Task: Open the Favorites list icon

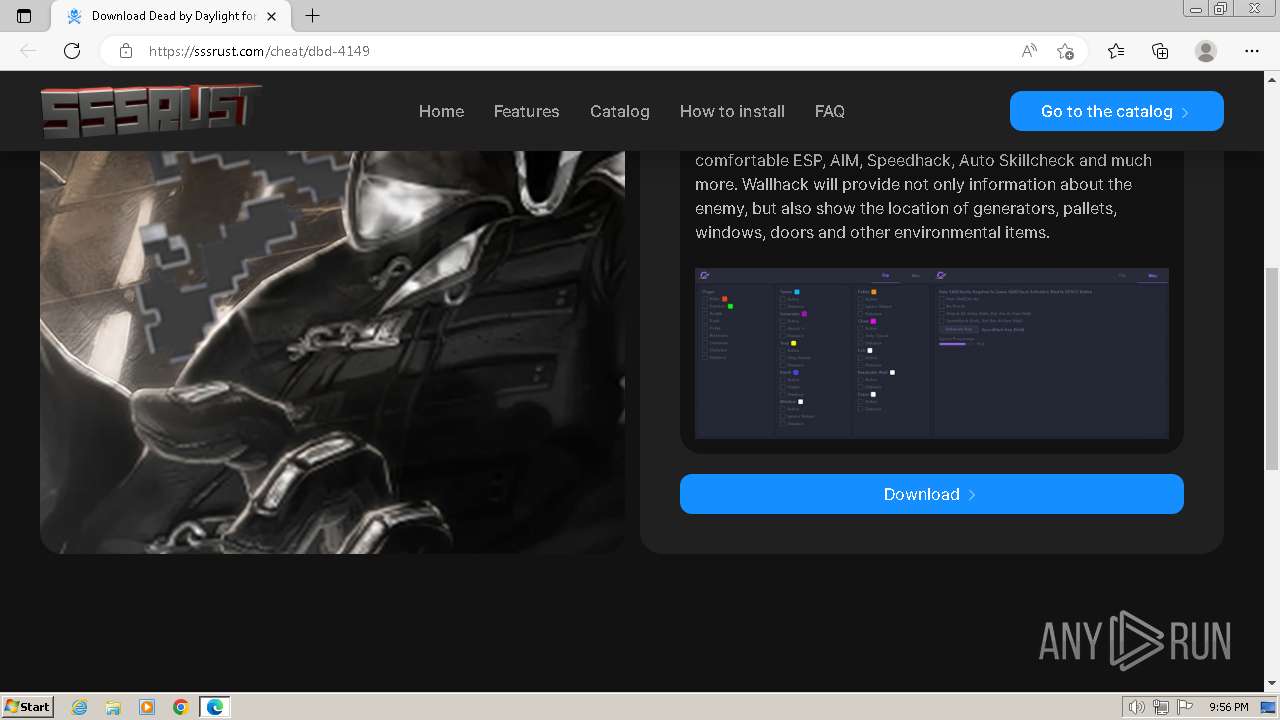Action: click(x=1116, y=51)
